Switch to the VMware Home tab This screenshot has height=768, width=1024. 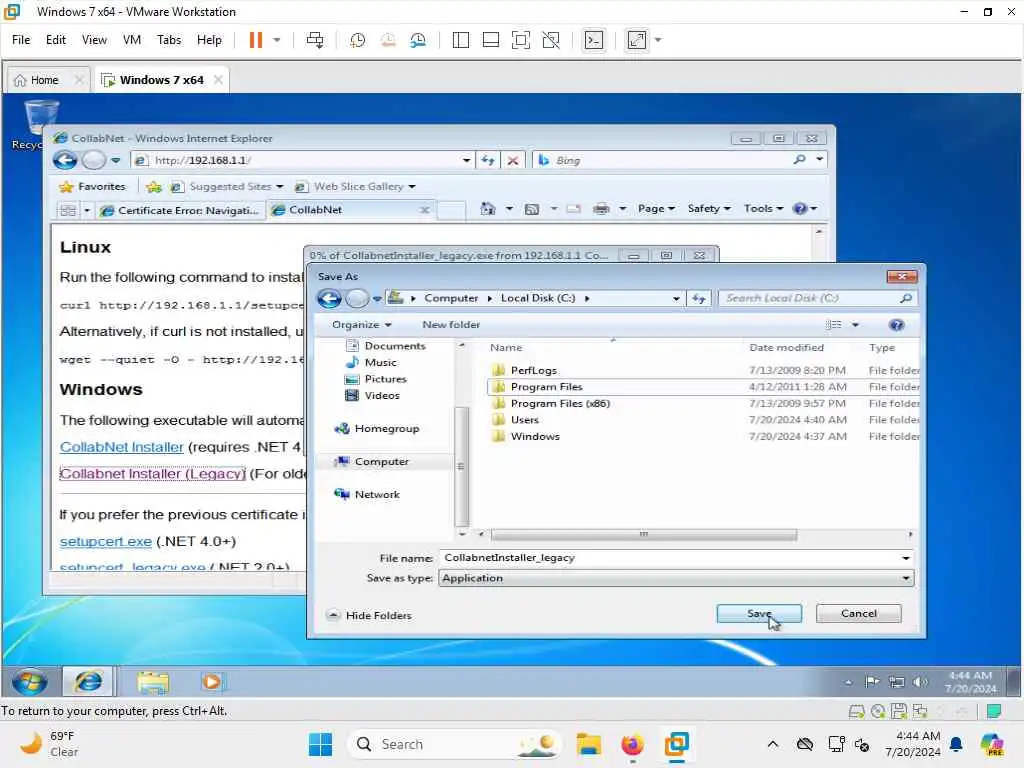coord(44,80)
